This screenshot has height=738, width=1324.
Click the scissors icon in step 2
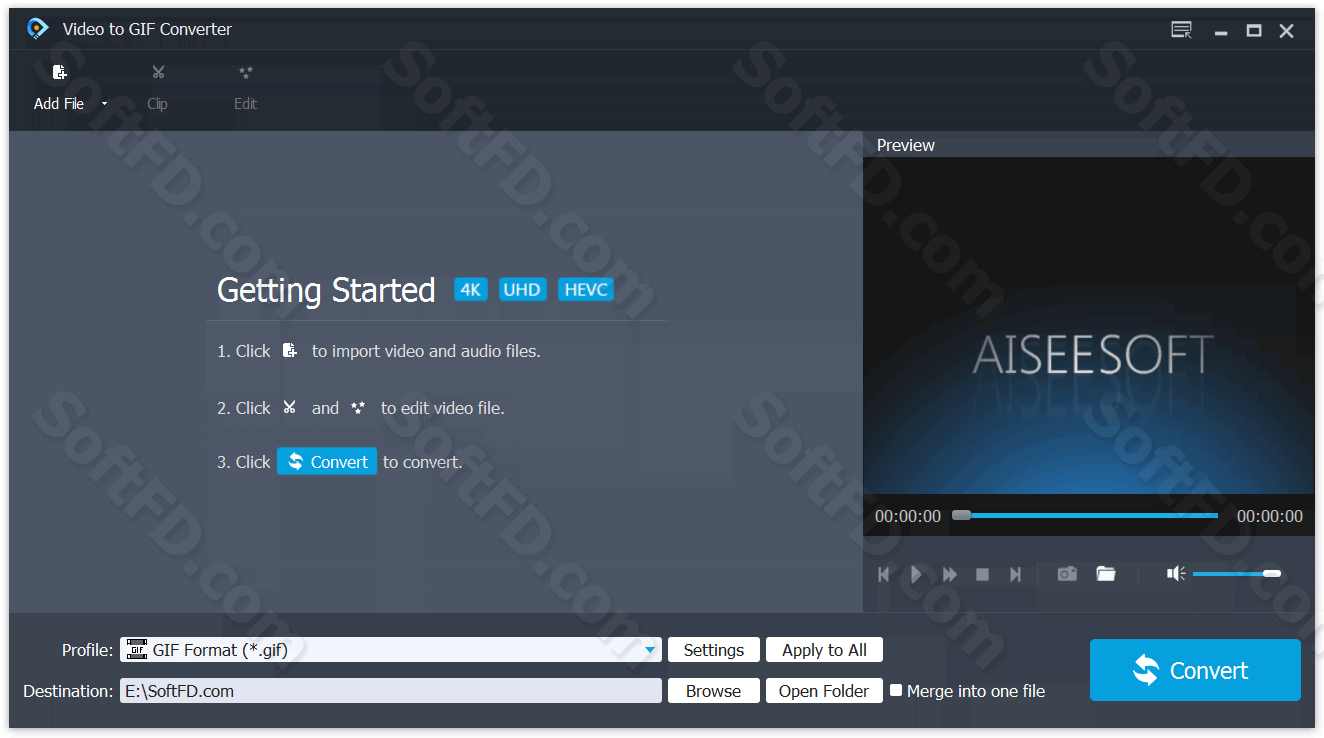tap(290, 407)
